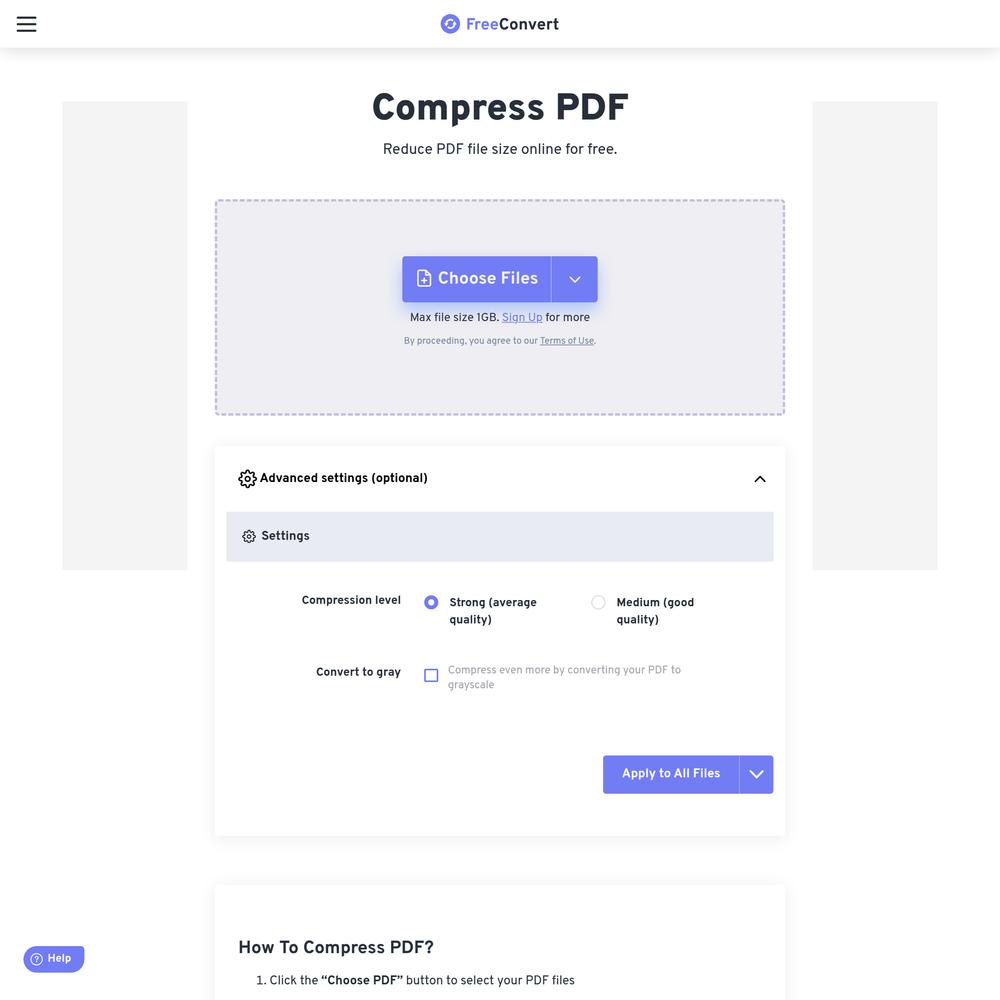Click the Apply to All Files button
Viewport: 1000px width, 1000px height.
671,774
